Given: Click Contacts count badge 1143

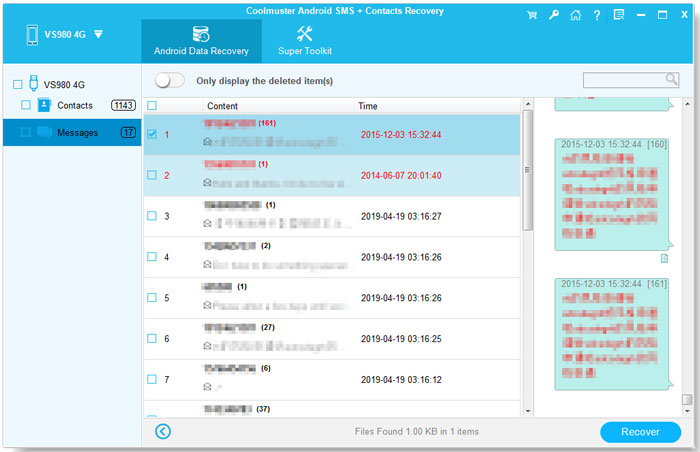Looking at the screenshot, I should tap(123, 105).
